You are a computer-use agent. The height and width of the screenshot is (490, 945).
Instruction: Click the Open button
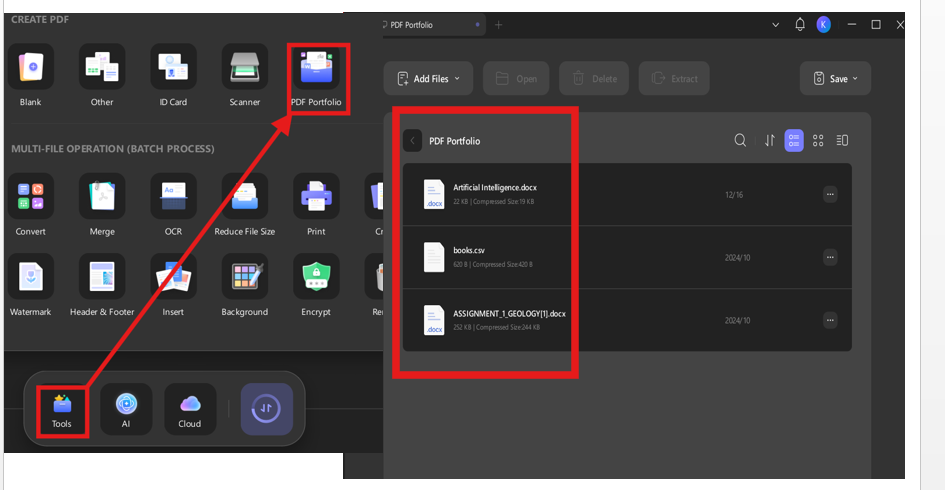pyautogui.click(x=516, y=78)
